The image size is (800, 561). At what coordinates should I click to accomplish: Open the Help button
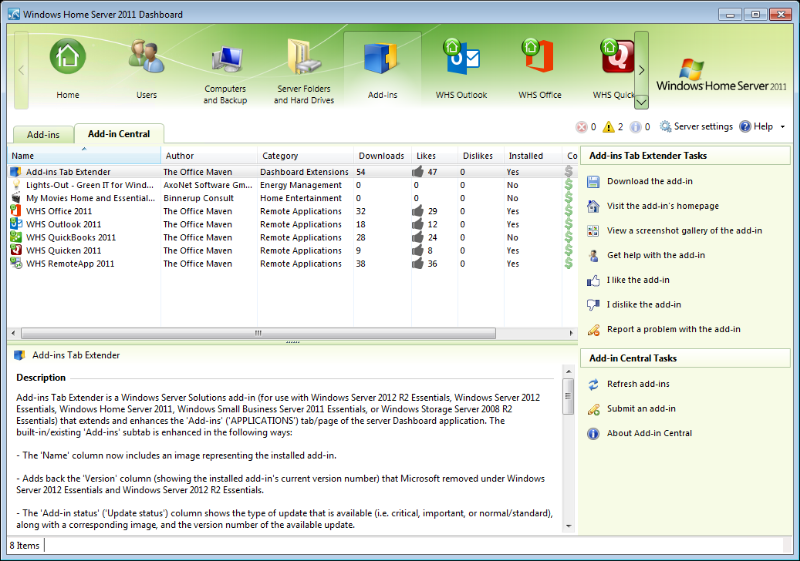pyautogui.click(x=756, y=126)
